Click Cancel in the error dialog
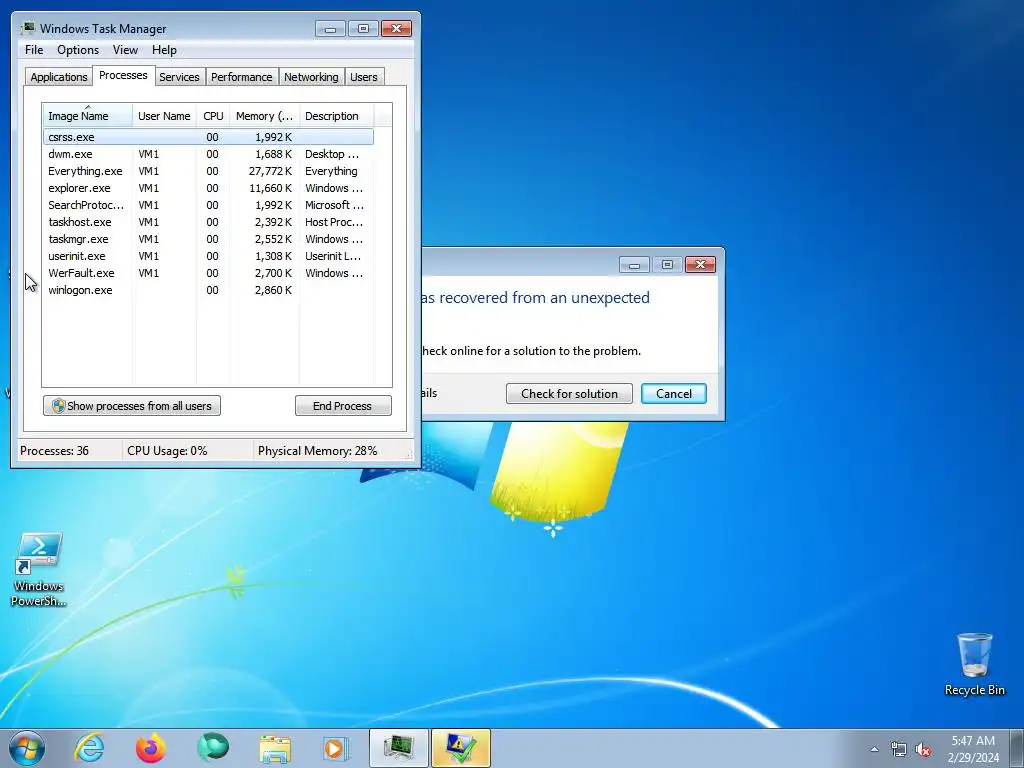The height and width of the screenshot is (768, 1024). [673, 394]
